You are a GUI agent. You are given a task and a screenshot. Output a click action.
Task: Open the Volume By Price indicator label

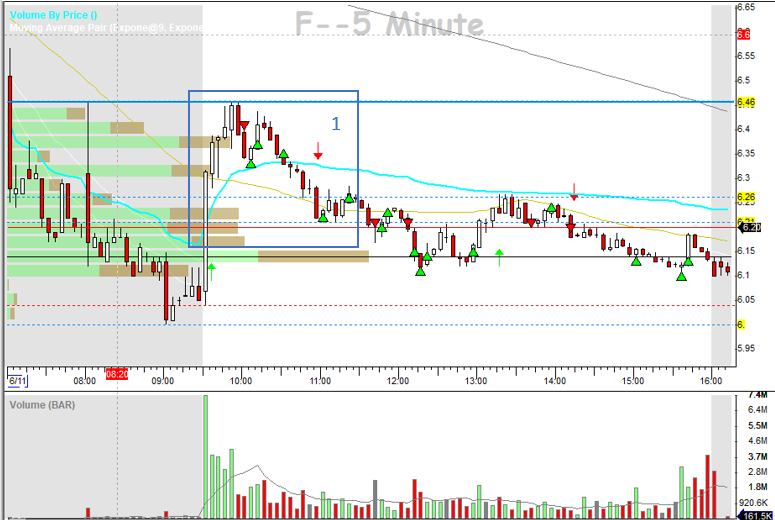pos(53,15)
